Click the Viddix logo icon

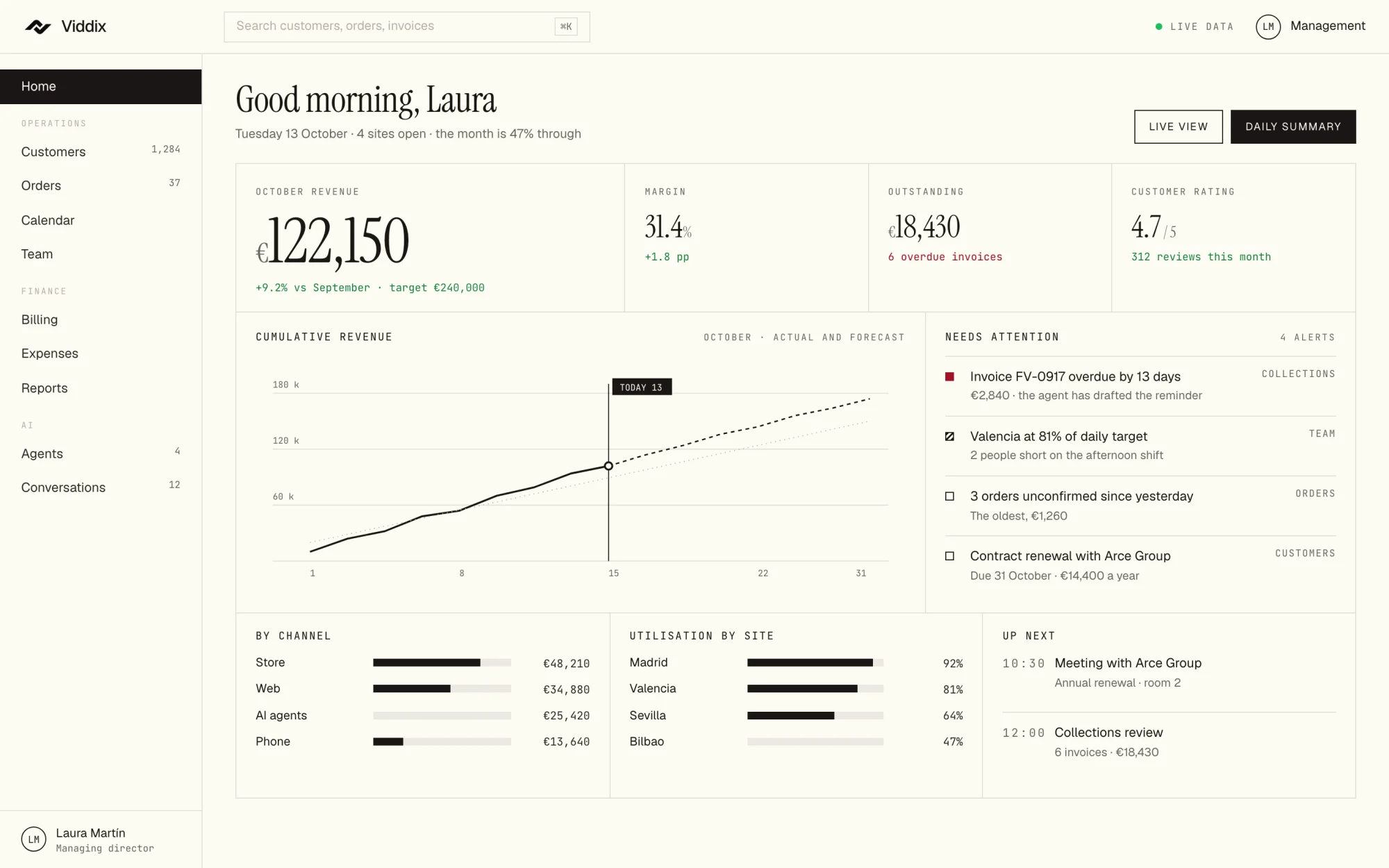click(x=38, y=26)
